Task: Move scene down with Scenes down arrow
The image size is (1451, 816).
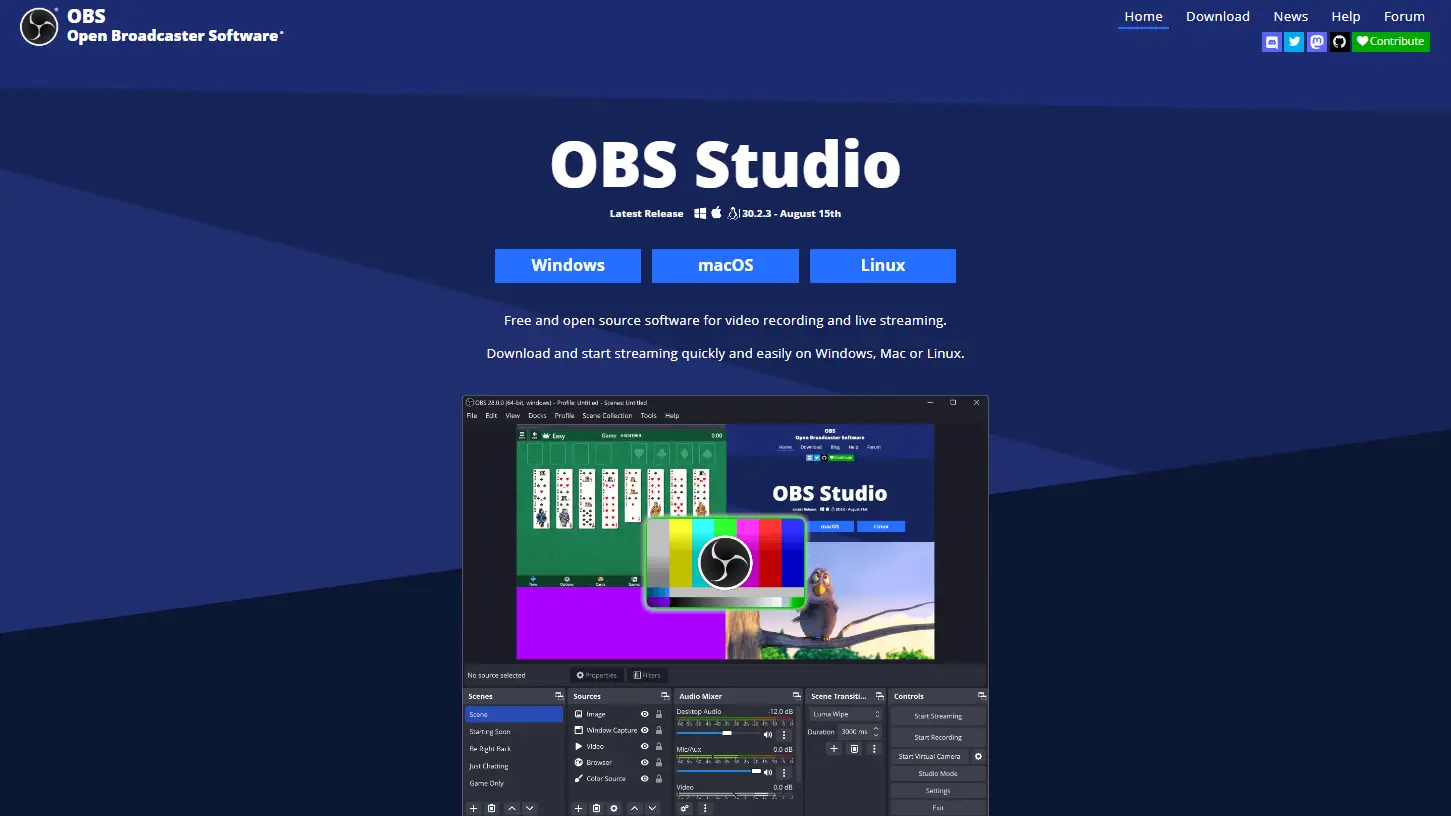Action: click(530, 808)
